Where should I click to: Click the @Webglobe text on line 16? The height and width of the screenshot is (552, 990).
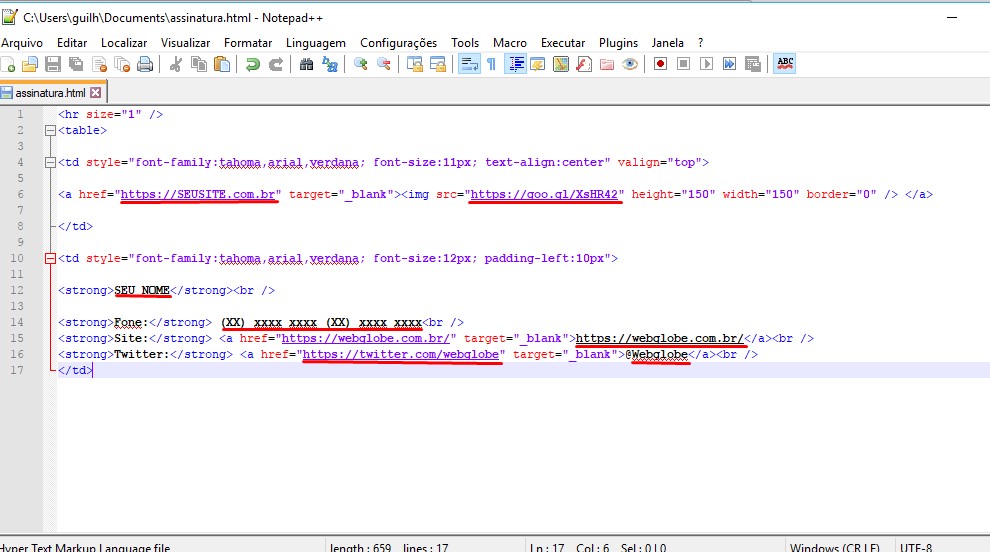pos(656,354)
